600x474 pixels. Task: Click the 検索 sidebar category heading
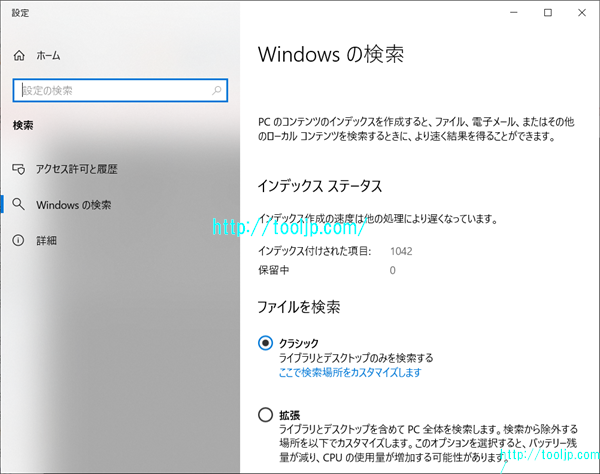(23, 125)
